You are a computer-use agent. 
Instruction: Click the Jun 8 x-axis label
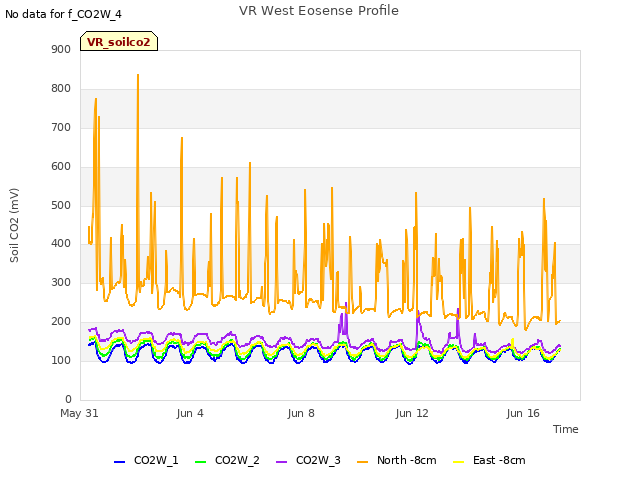pos(301,413)
